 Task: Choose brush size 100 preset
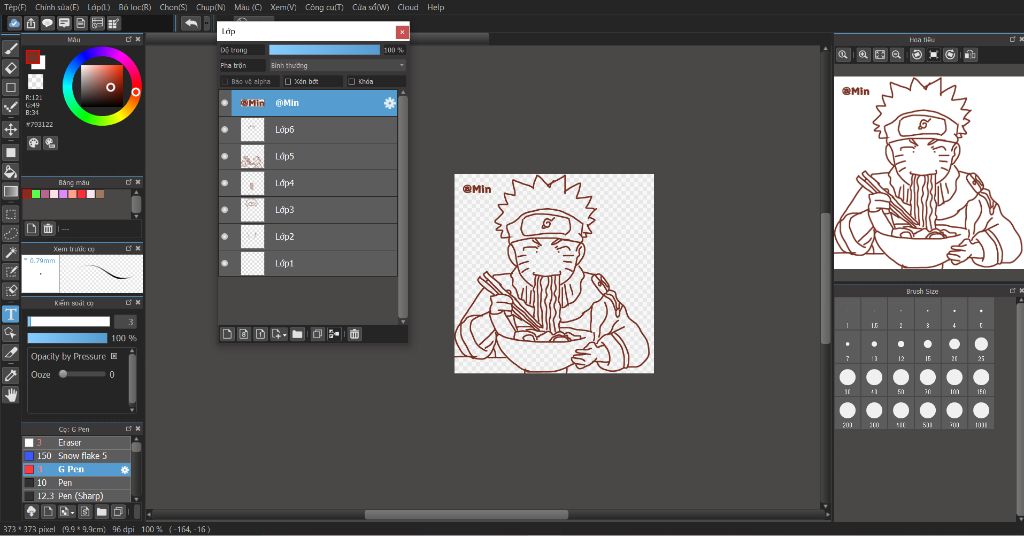[x=954, y=381]
